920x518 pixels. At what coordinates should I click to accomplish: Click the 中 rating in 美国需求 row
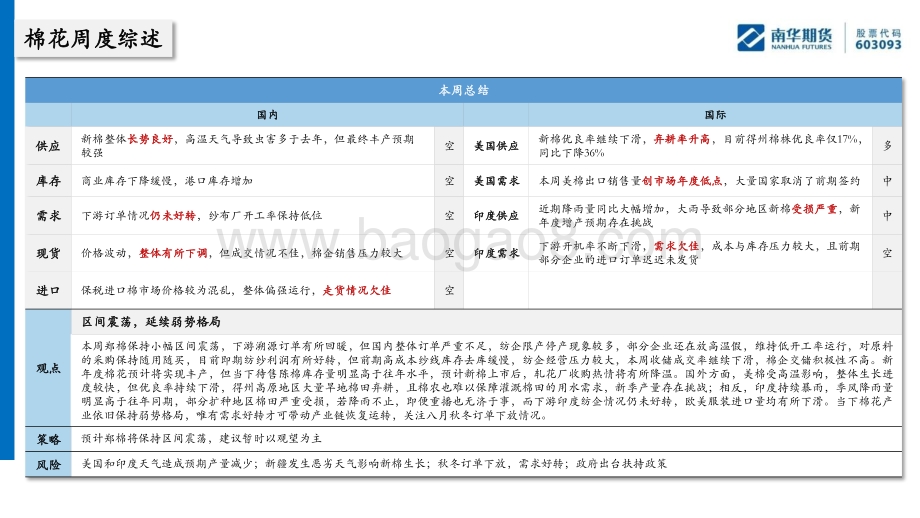pos(887,181)
